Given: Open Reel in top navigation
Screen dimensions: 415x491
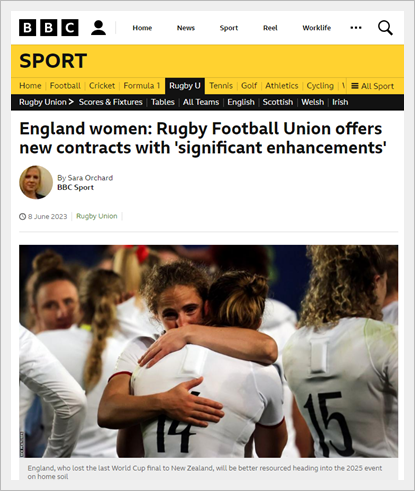Looking at the screenshot, I should click(x=270, y=28).
